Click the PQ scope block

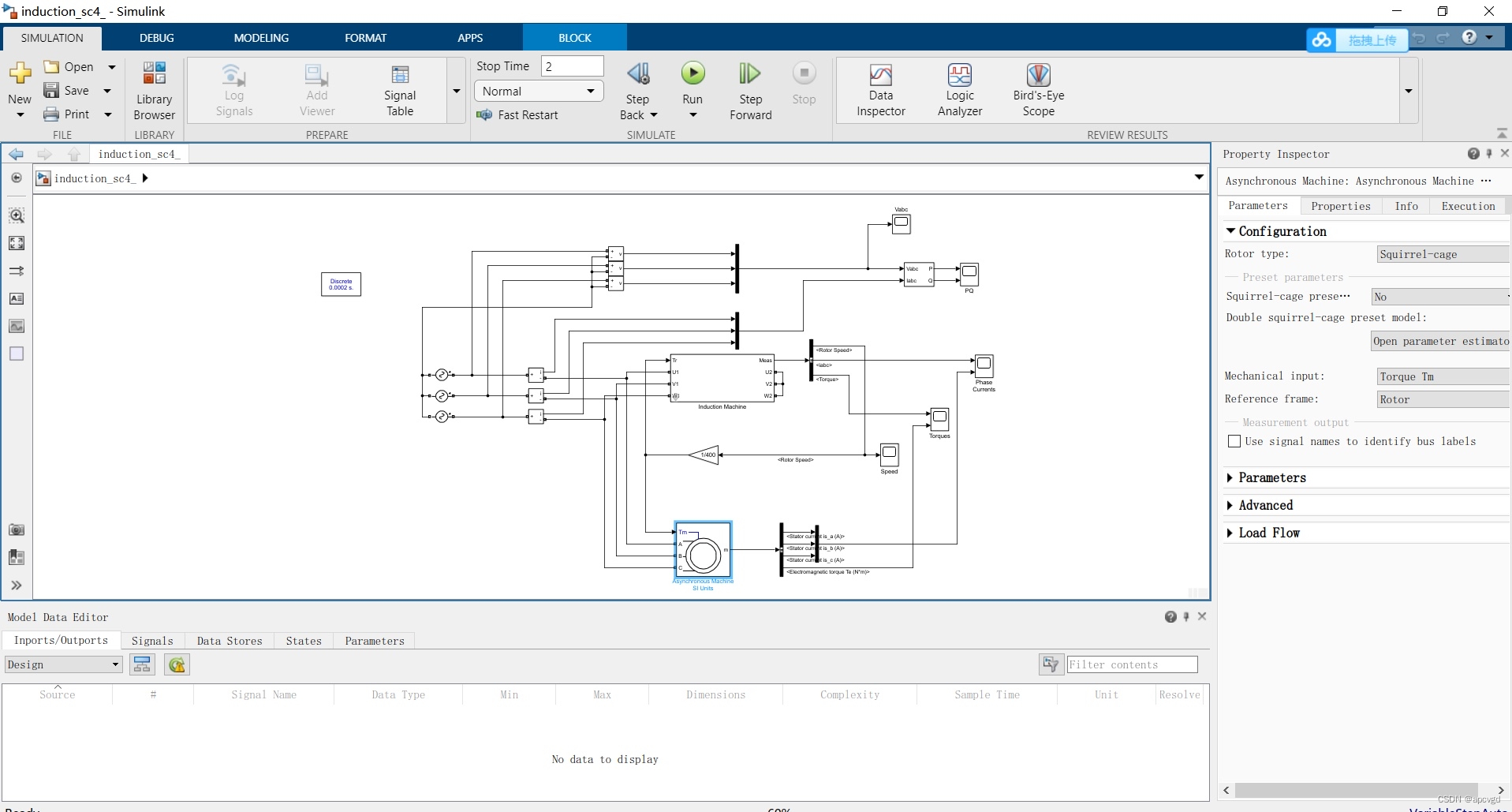click(969, 275)
